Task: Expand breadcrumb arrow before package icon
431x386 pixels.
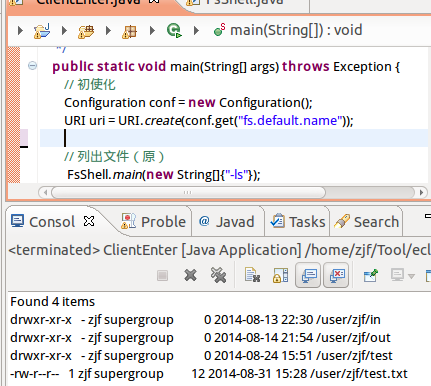Action: (x=108, y=31)
